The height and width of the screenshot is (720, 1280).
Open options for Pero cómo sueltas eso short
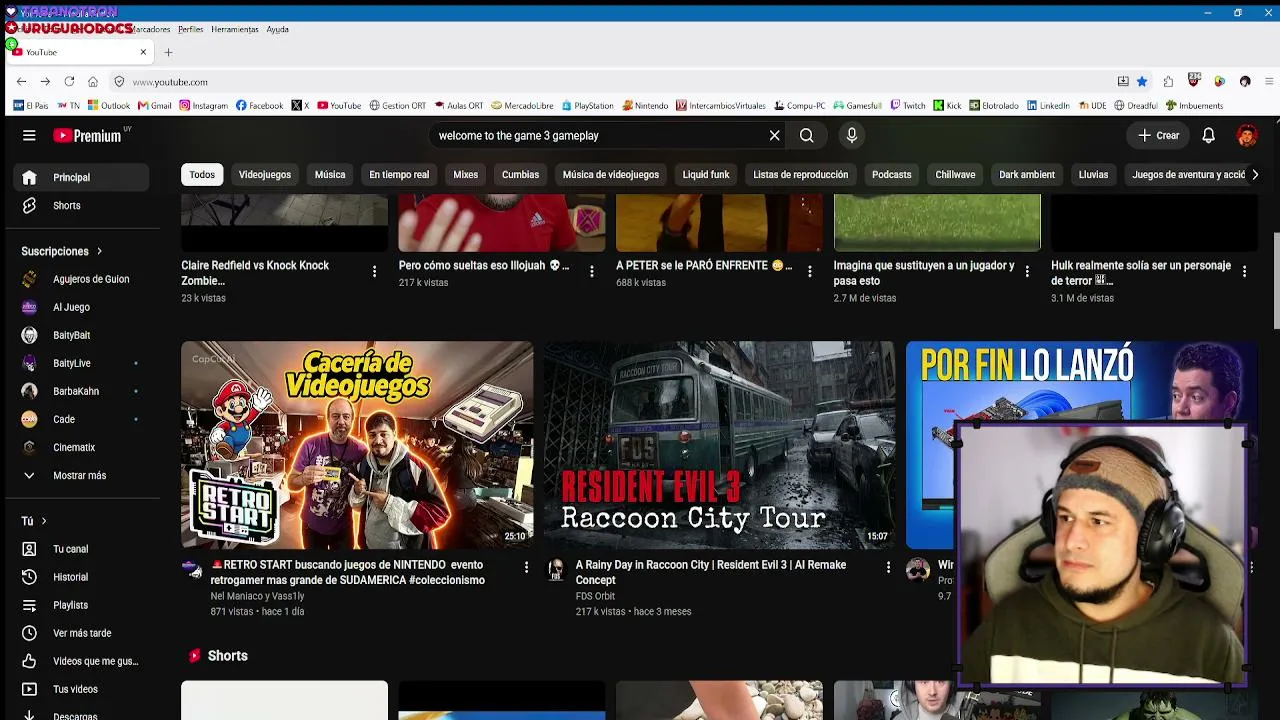click(592, 271)
